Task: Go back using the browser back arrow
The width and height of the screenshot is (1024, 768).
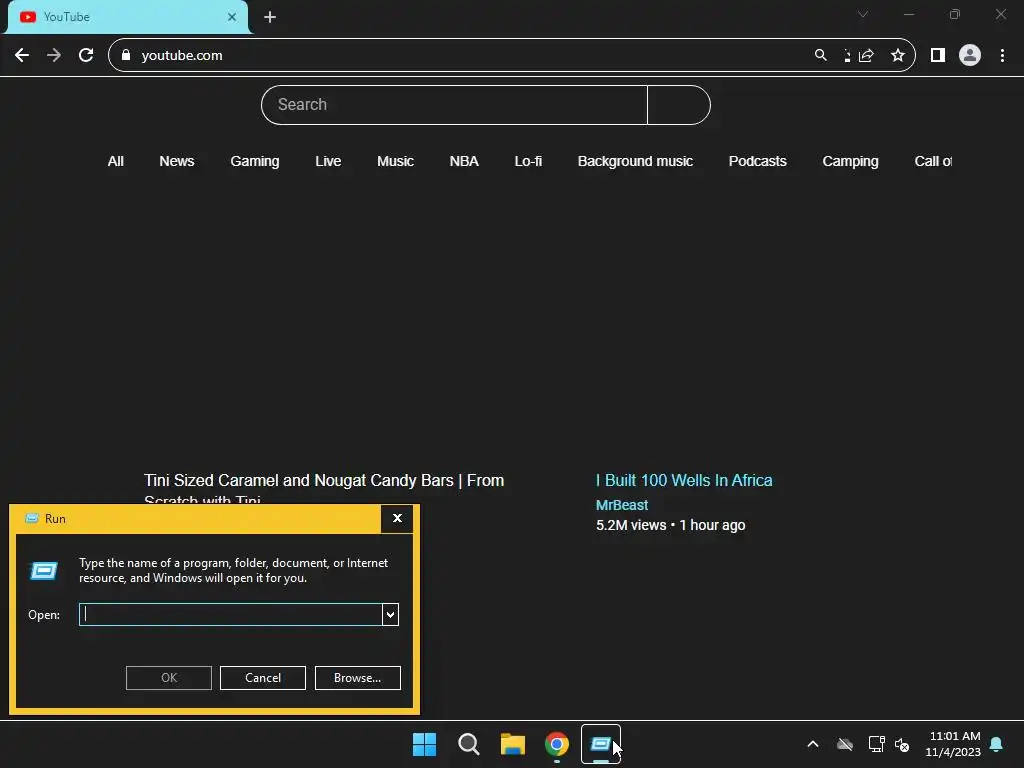Action: coord(22,56)
